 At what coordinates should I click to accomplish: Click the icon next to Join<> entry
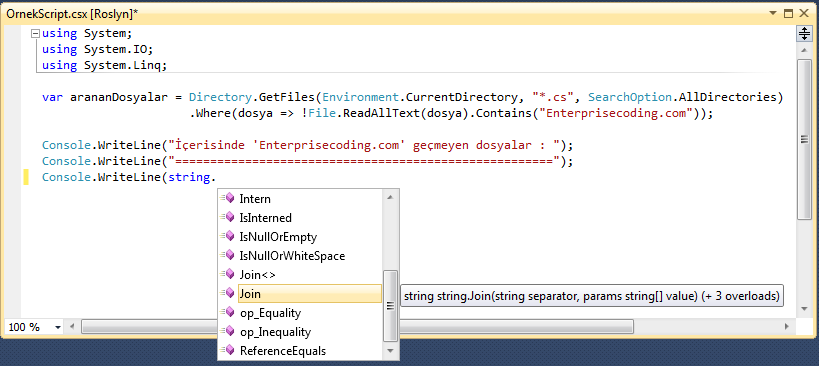point(228,274)
